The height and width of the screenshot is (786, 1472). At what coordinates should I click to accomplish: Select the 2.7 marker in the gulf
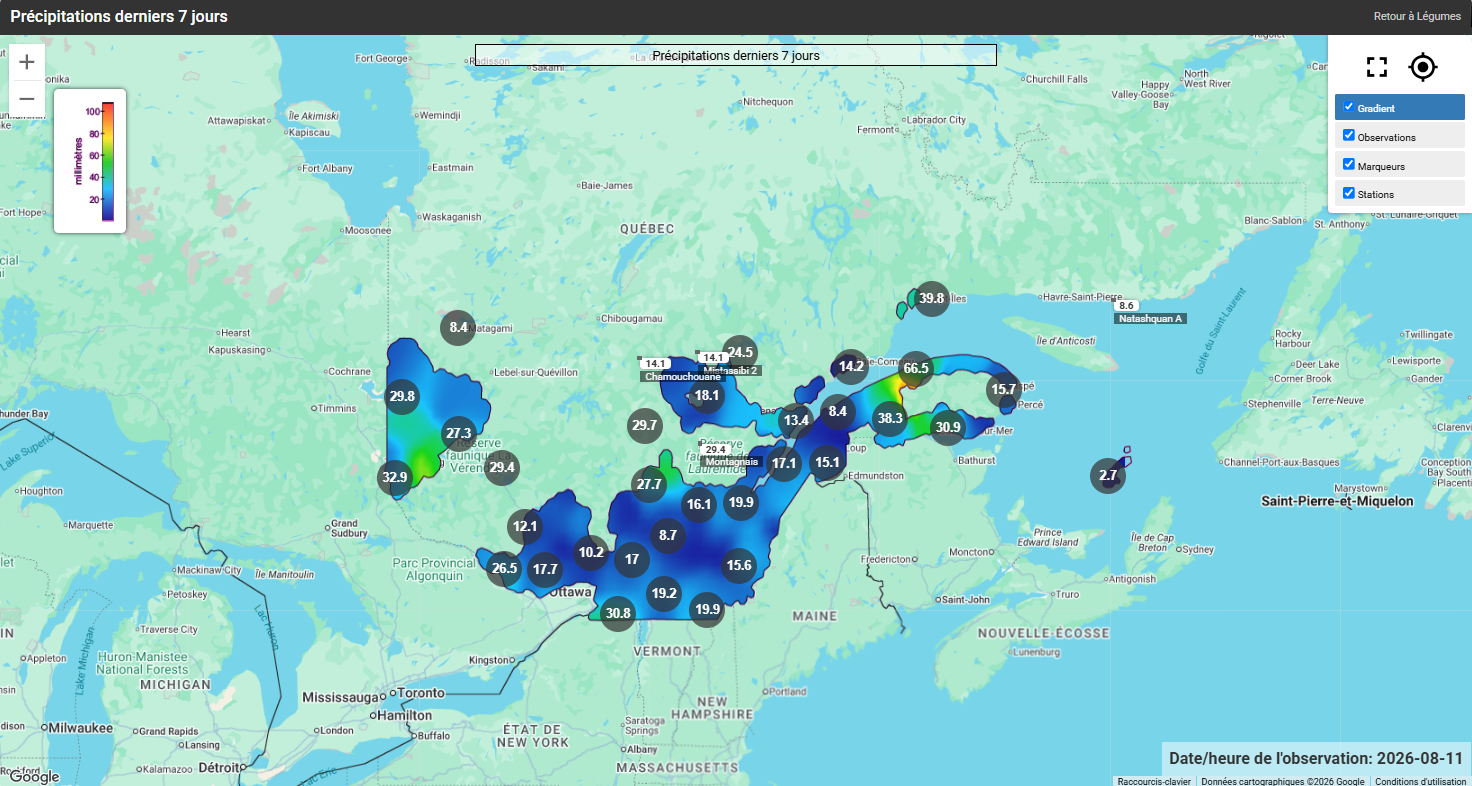[x=1108, y=475]
